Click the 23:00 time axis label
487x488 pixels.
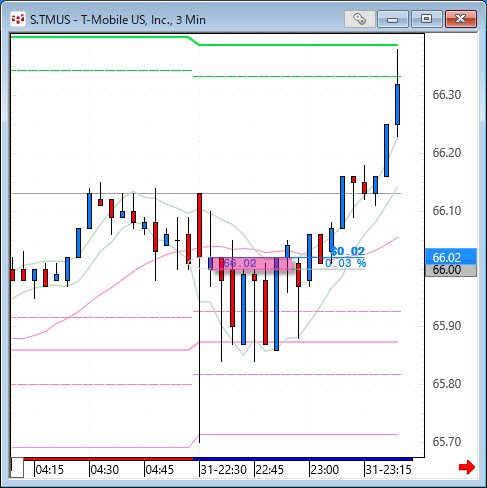click(x=325, y=470)
